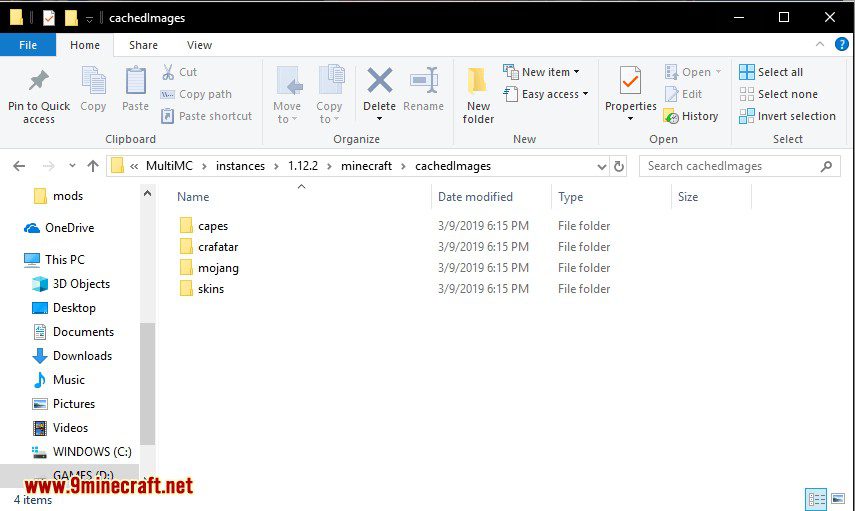The width and height of the screenshot is (855, 511).
Task: Open Quick Access Toolbar customize arrow
Action: pyautogui.click(x=89, y=19)
